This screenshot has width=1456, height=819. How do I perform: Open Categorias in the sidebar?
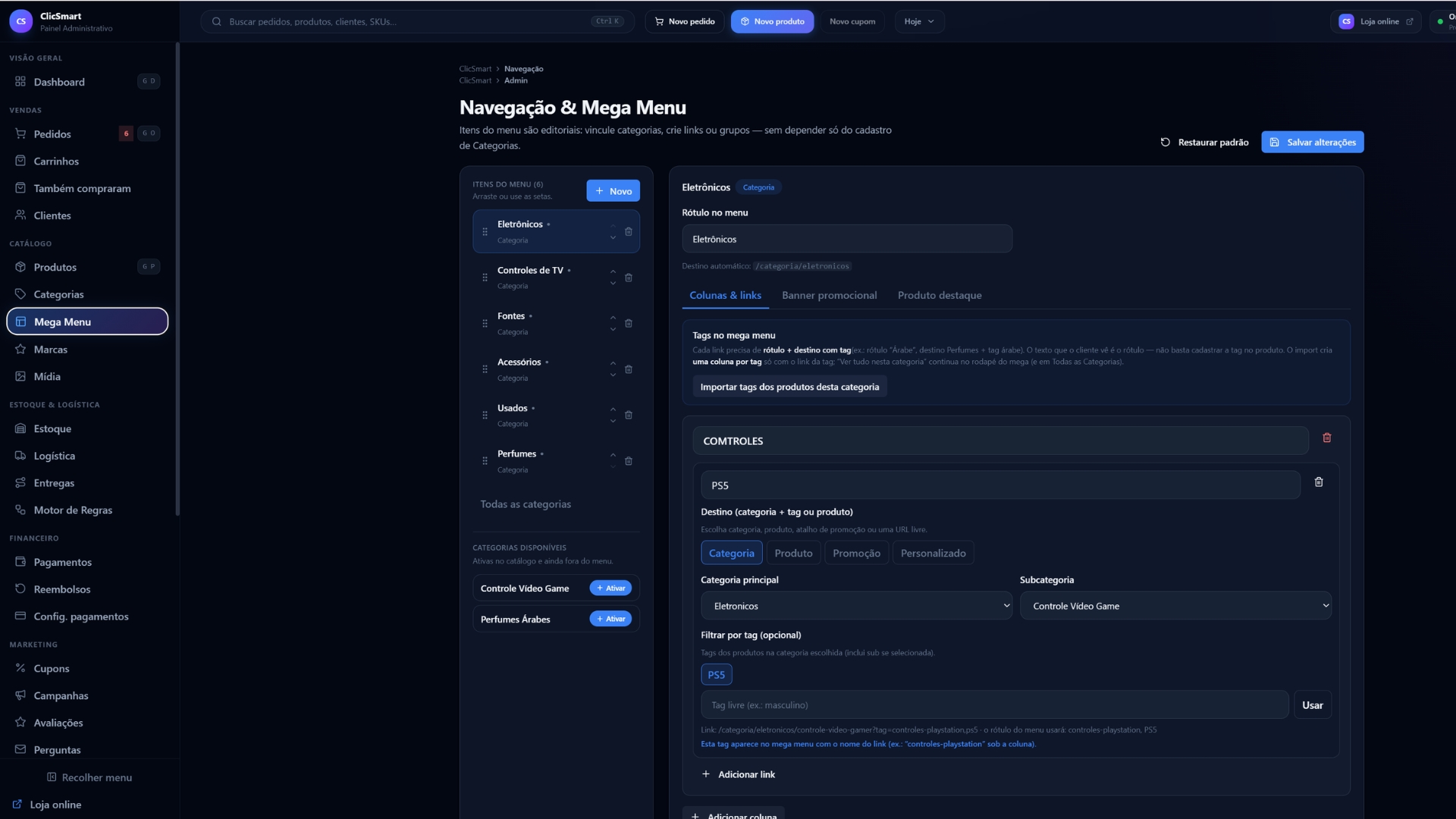87,294
